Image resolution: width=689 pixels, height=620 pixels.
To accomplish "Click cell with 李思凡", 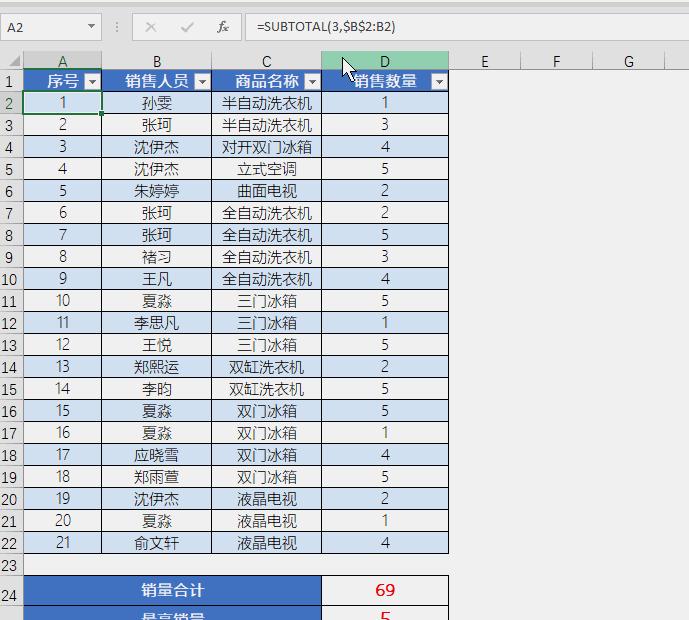I will pos(156,323).
